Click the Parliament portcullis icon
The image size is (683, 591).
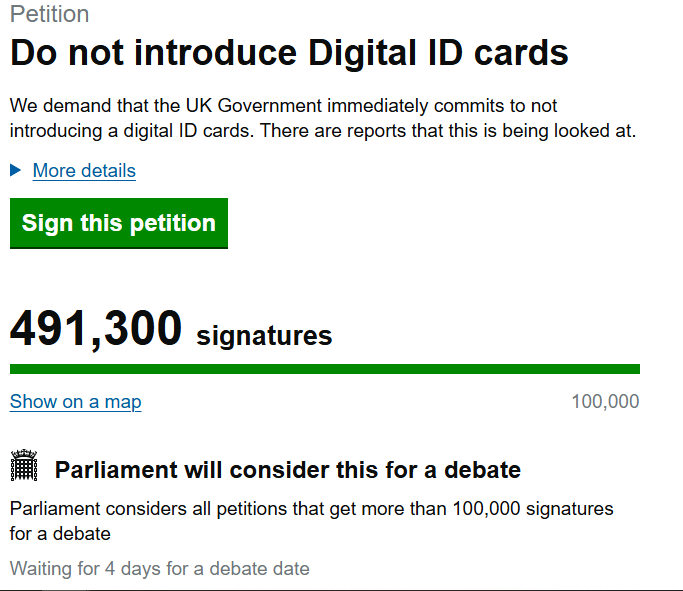click(24, 466)
